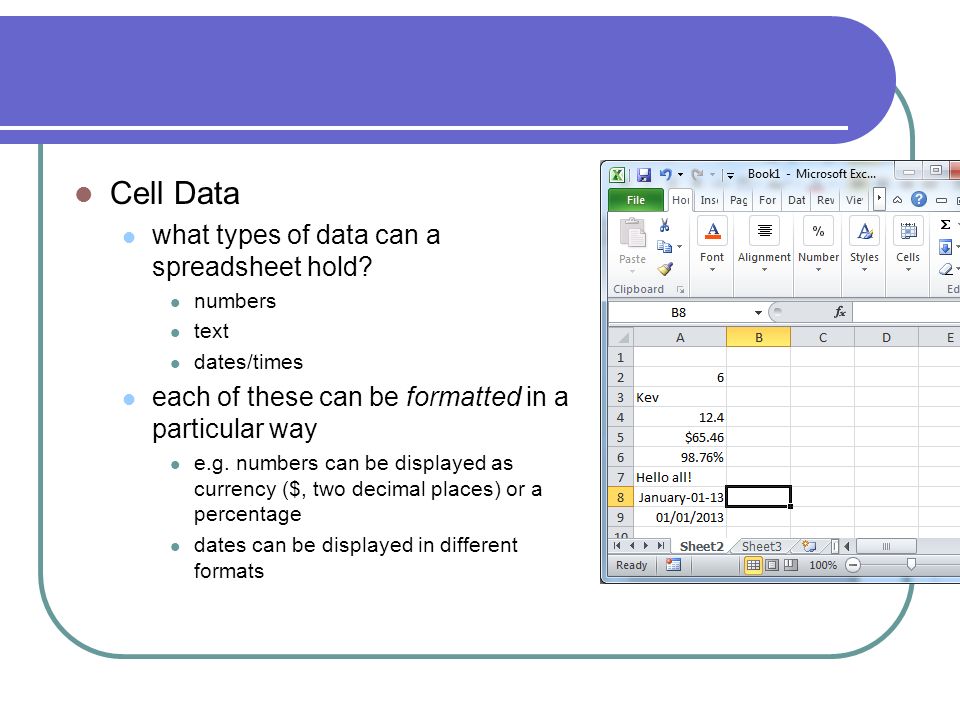Select the Sheet3 worksheet tab
The height and width of the screenshot is (720, 960).
coord(762,546)
